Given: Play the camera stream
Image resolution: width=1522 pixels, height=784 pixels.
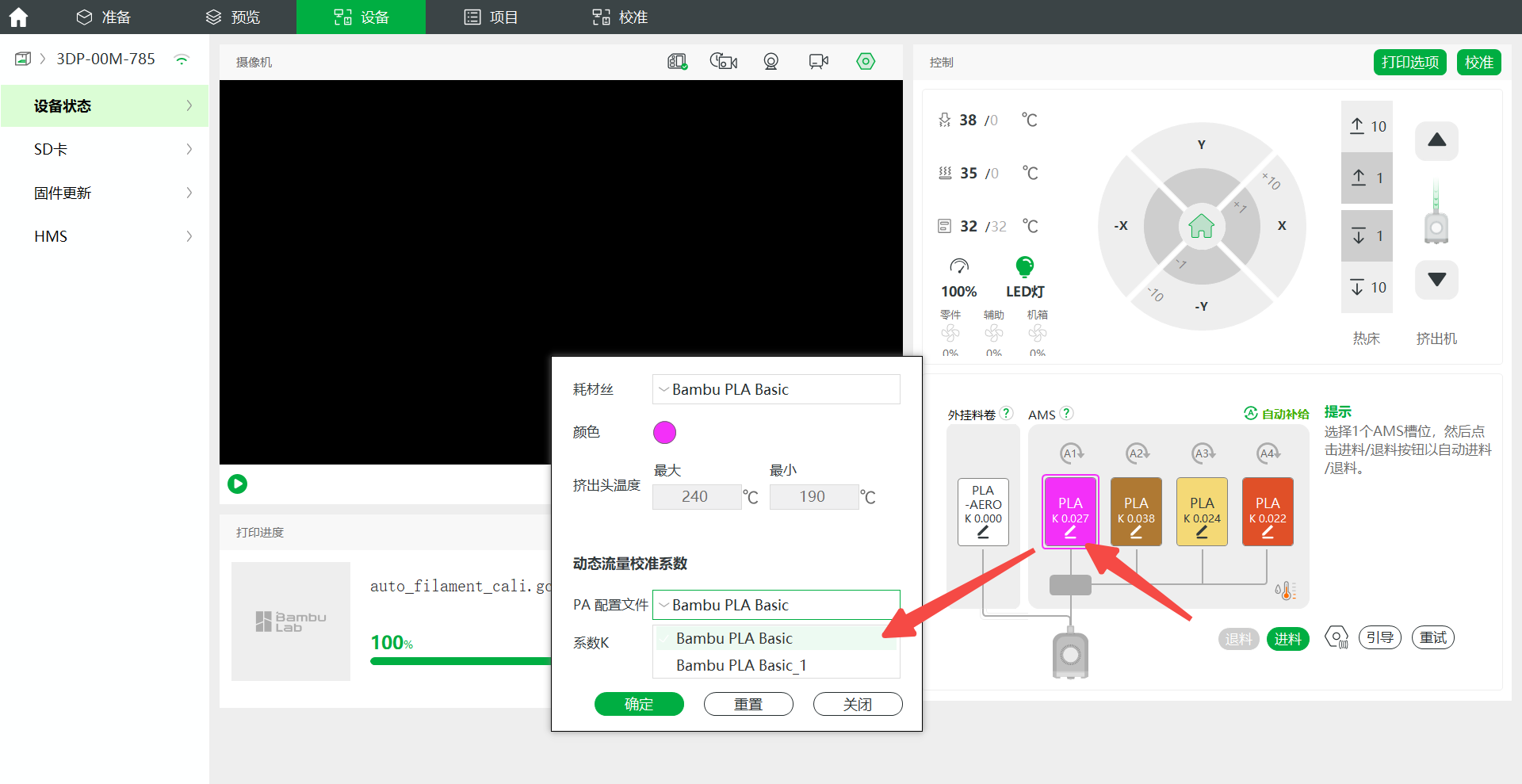Looking at the screenshot, I should click(237, 484).
